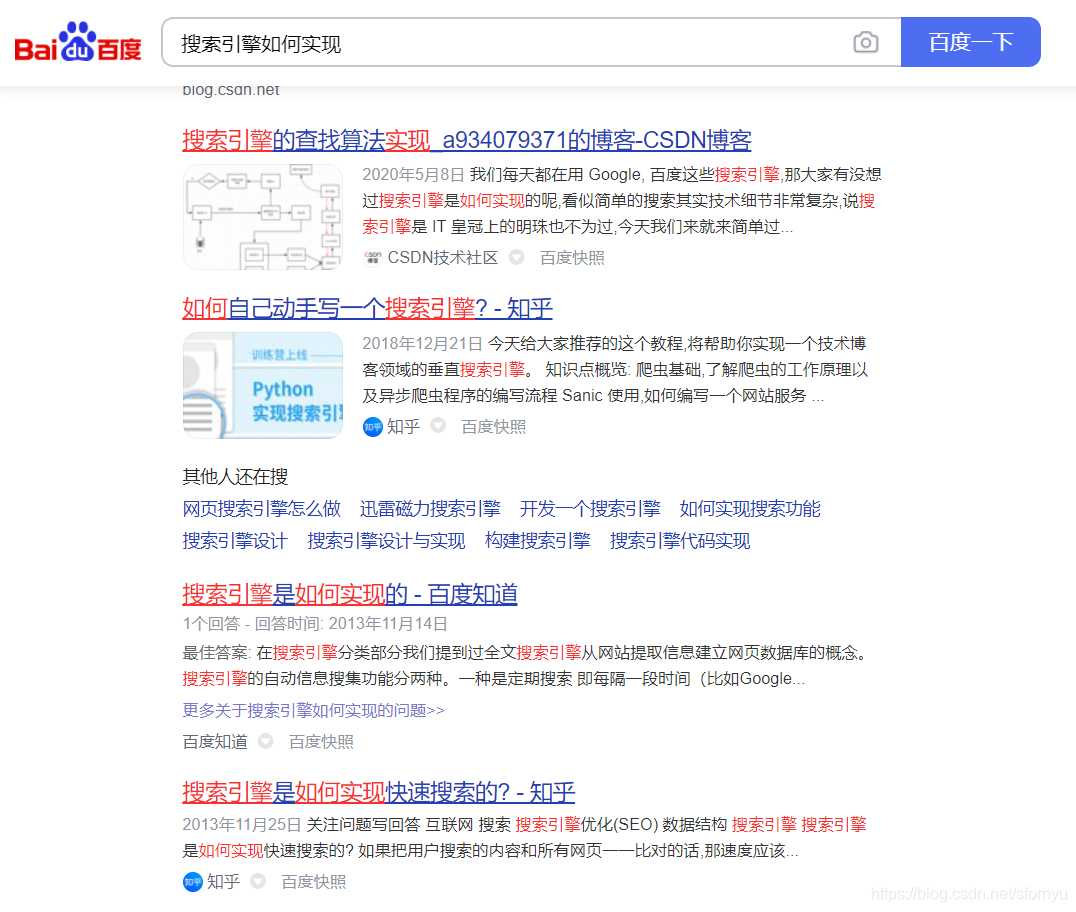
Task: Click 知乎 source name under 2018 result
Action: [x=404, y=427]
